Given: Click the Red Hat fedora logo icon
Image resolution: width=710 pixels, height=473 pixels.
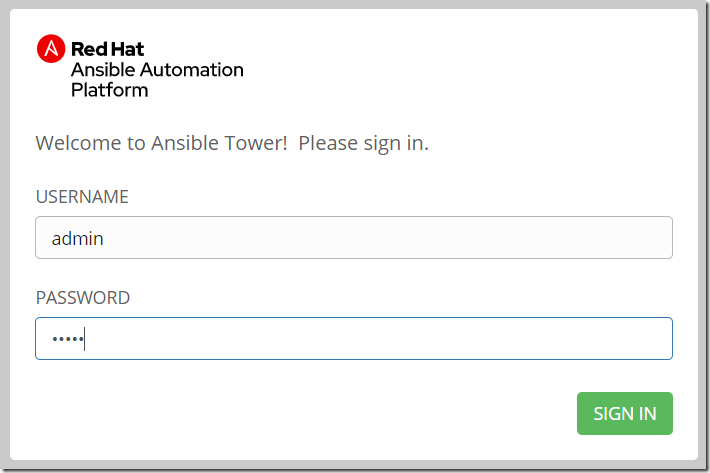Looking at the screenshot, I should (x=51, y=48).
